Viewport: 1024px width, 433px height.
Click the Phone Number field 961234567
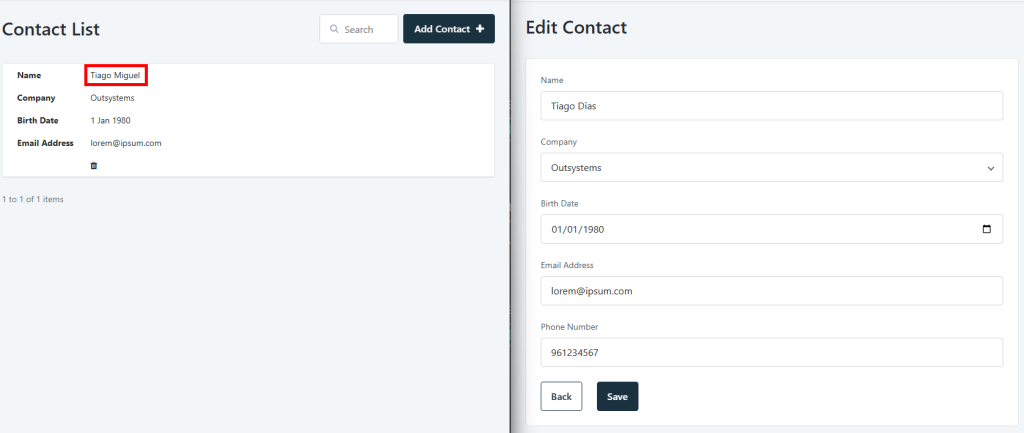click(x=771, y=353)
